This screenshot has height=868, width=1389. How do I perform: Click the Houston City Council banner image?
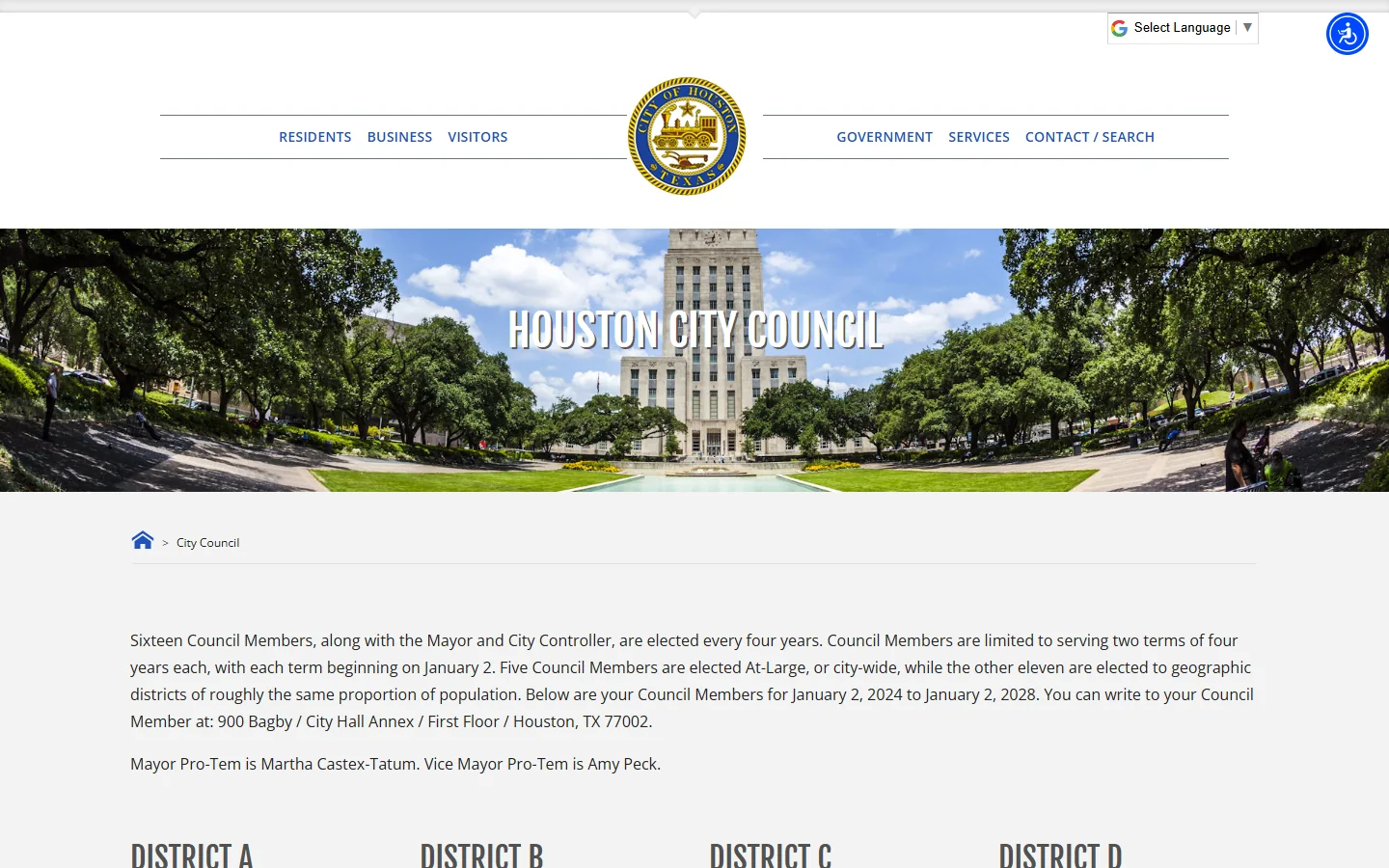pos(694,360)
